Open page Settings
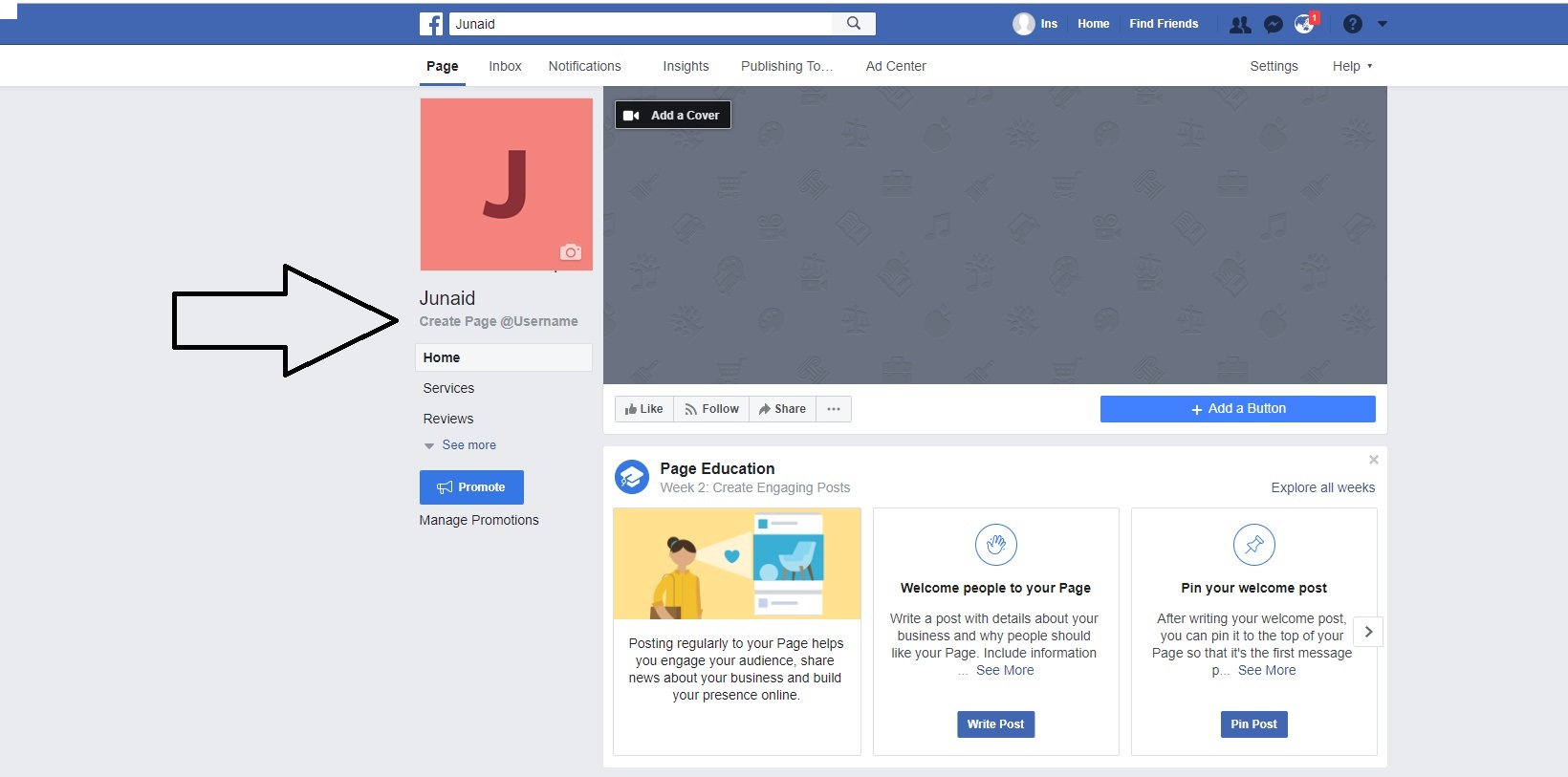Viewport: 1568px width, 777px height. (x=1274, y=66)
